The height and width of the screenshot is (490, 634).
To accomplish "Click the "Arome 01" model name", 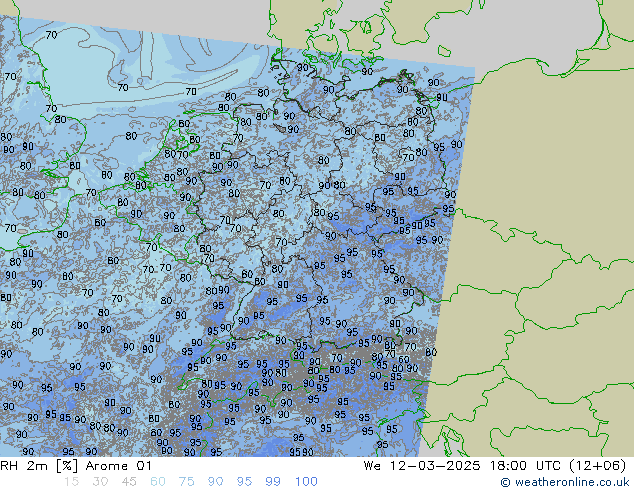I will pyautogui.click(x=118, y=466).
